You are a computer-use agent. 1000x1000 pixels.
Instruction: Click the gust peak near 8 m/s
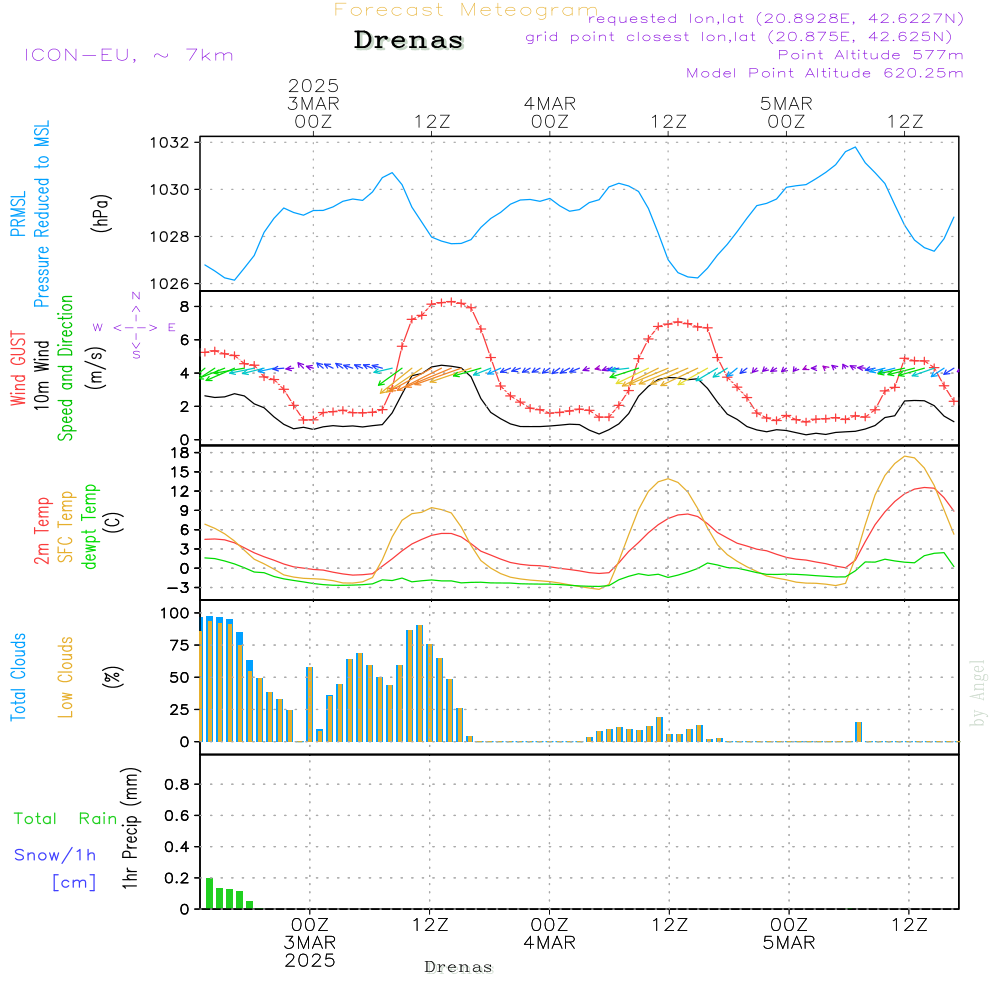[x=451, y=302]
